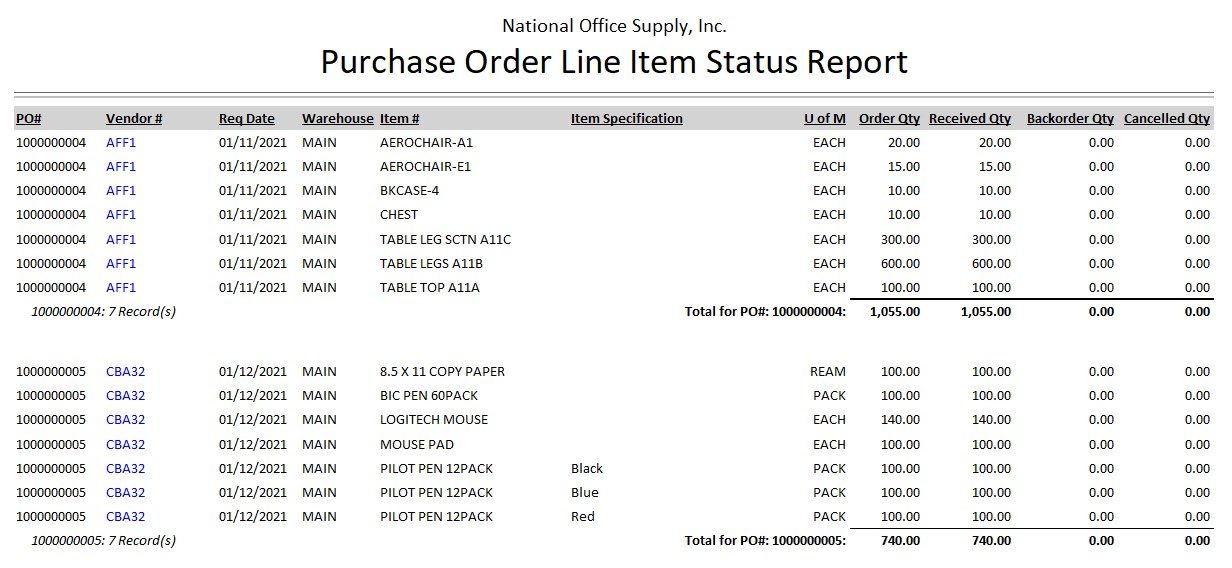Click the Total for PO# 1000000005 label
This screenshot has height=568, width=1232.
coord(765,541)
